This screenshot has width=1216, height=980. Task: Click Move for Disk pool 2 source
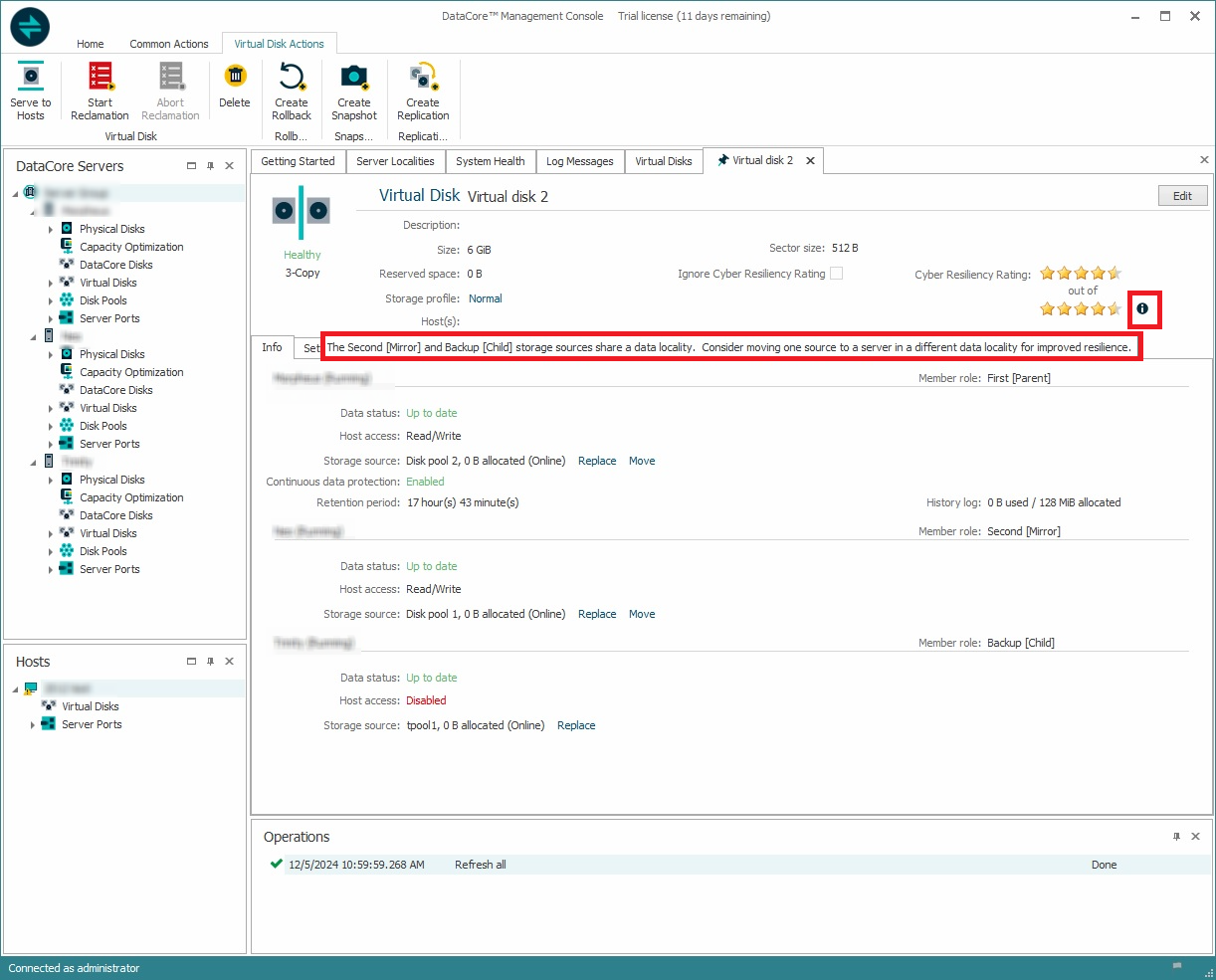click(x=642, y=461)
